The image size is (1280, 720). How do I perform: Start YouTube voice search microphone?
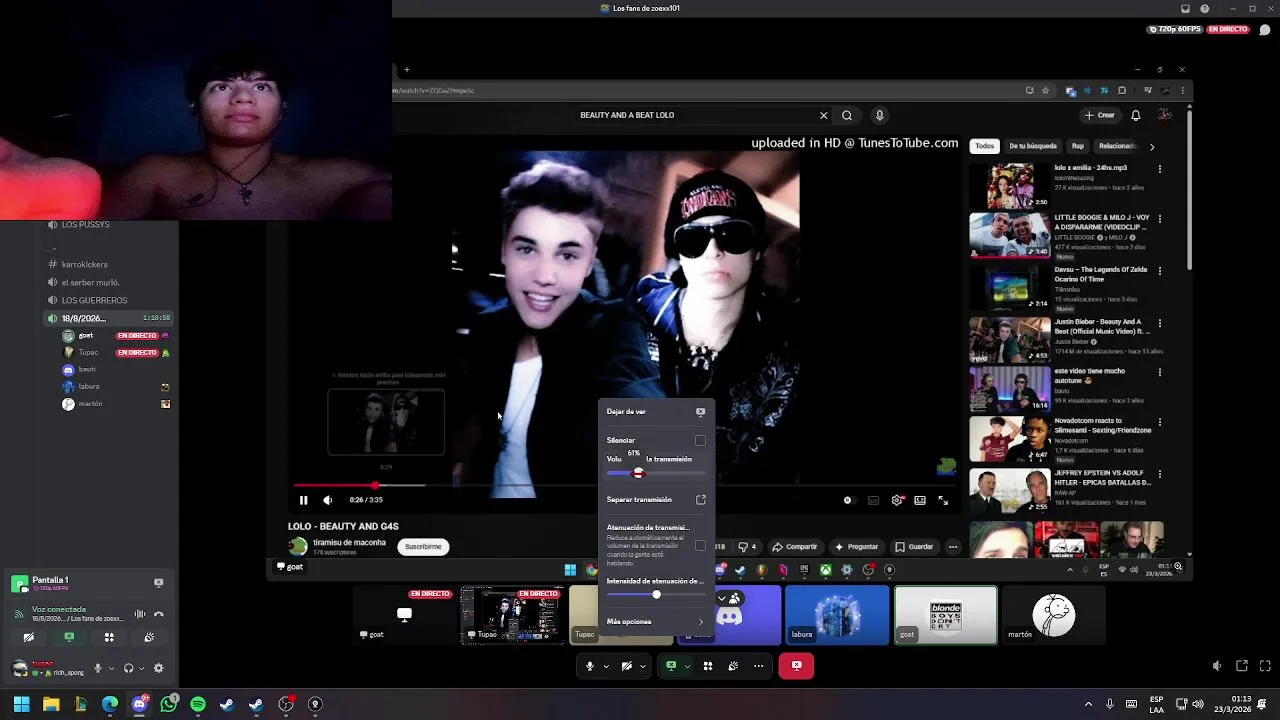click(880, 115)
